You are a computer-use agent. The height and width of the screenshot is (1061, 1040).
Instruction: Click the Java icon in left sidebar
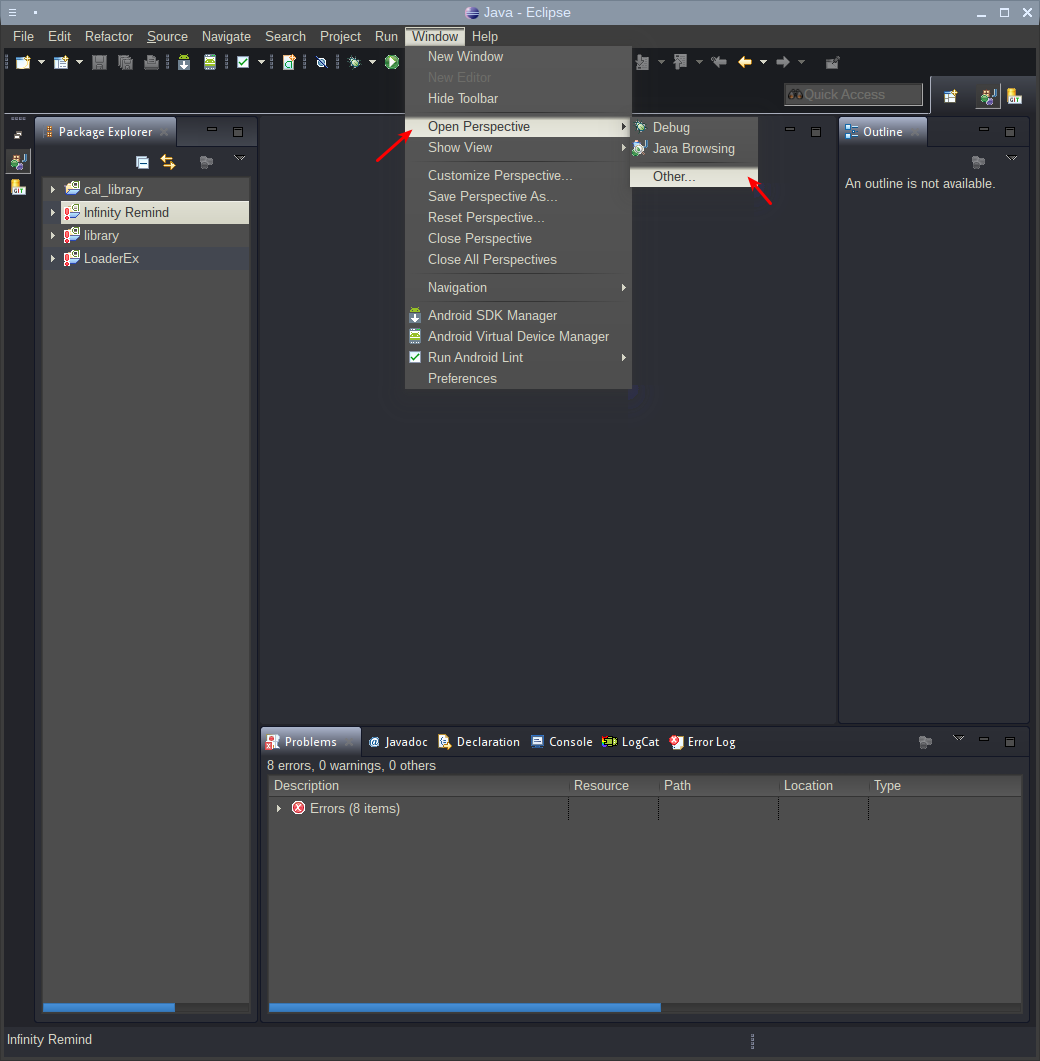pyautogui.click(x=18, y=161)
